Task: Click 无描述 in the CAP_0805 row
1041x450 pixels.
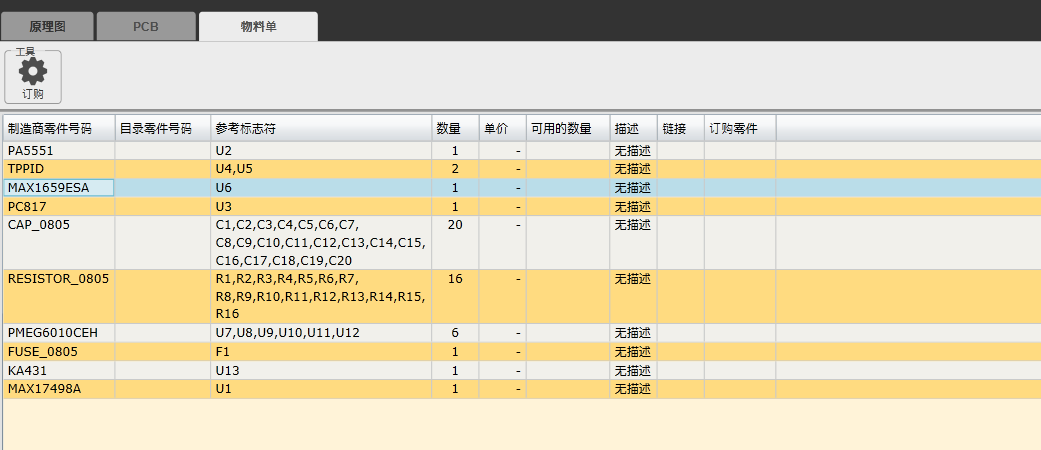Action: [633, 225]
